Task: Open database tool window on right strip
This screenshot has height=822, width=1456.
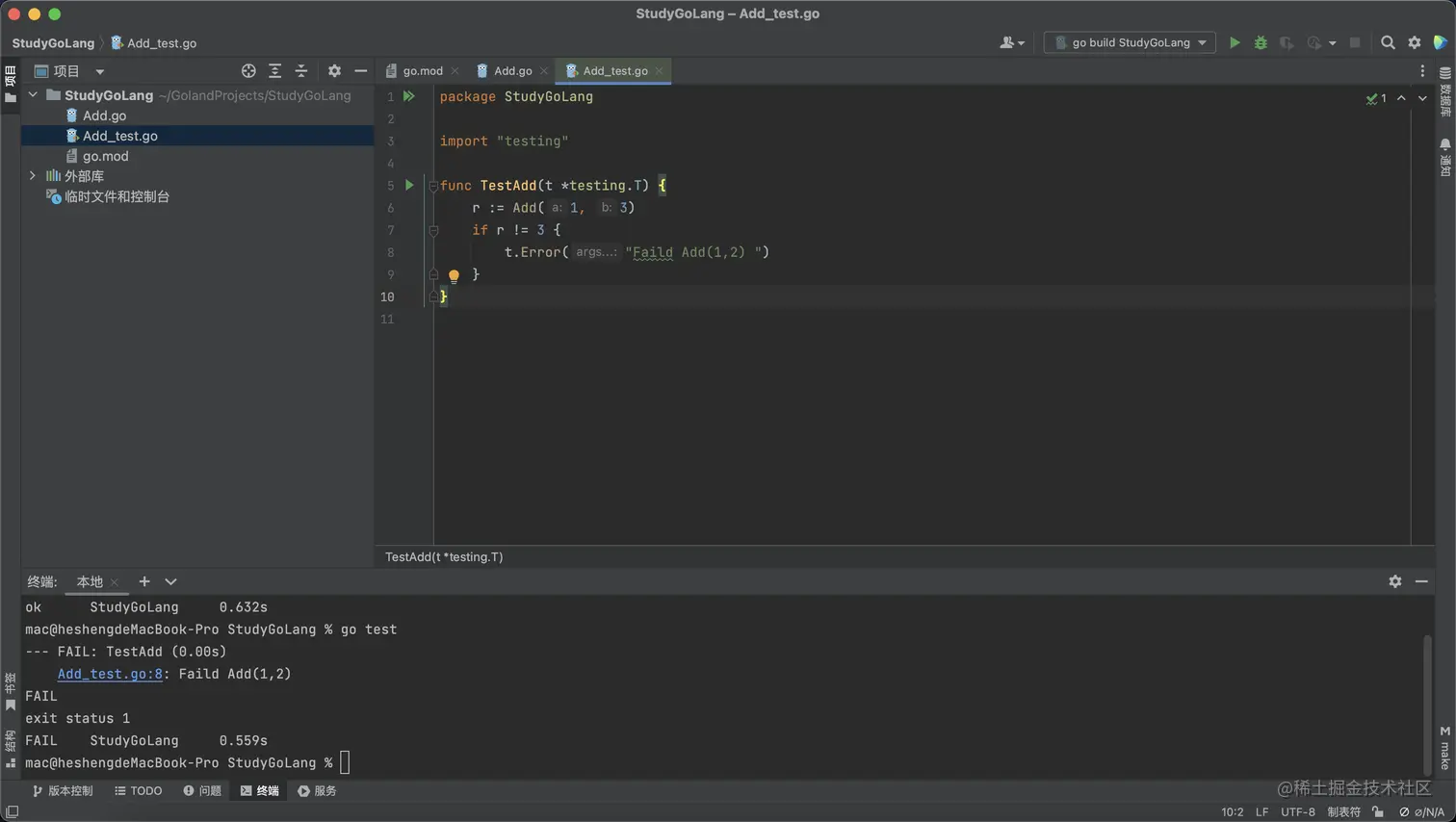Action: 1445,92
